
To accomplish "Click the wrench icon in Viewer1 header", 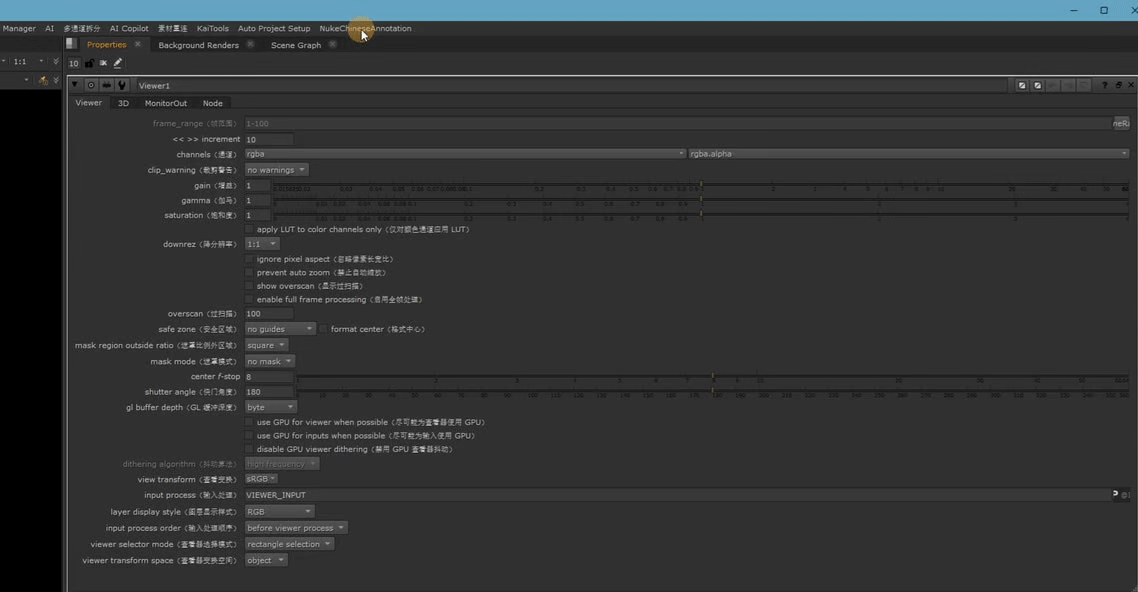I will (x=122, y=85).
